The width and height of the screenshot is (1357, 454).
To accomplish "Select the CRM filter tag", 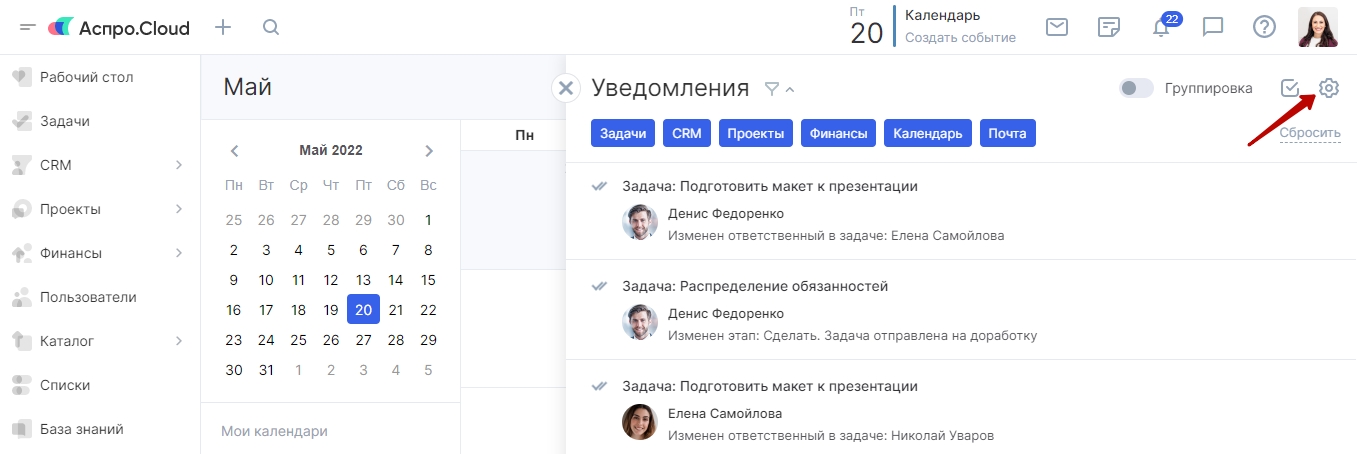I will point(687,133).
